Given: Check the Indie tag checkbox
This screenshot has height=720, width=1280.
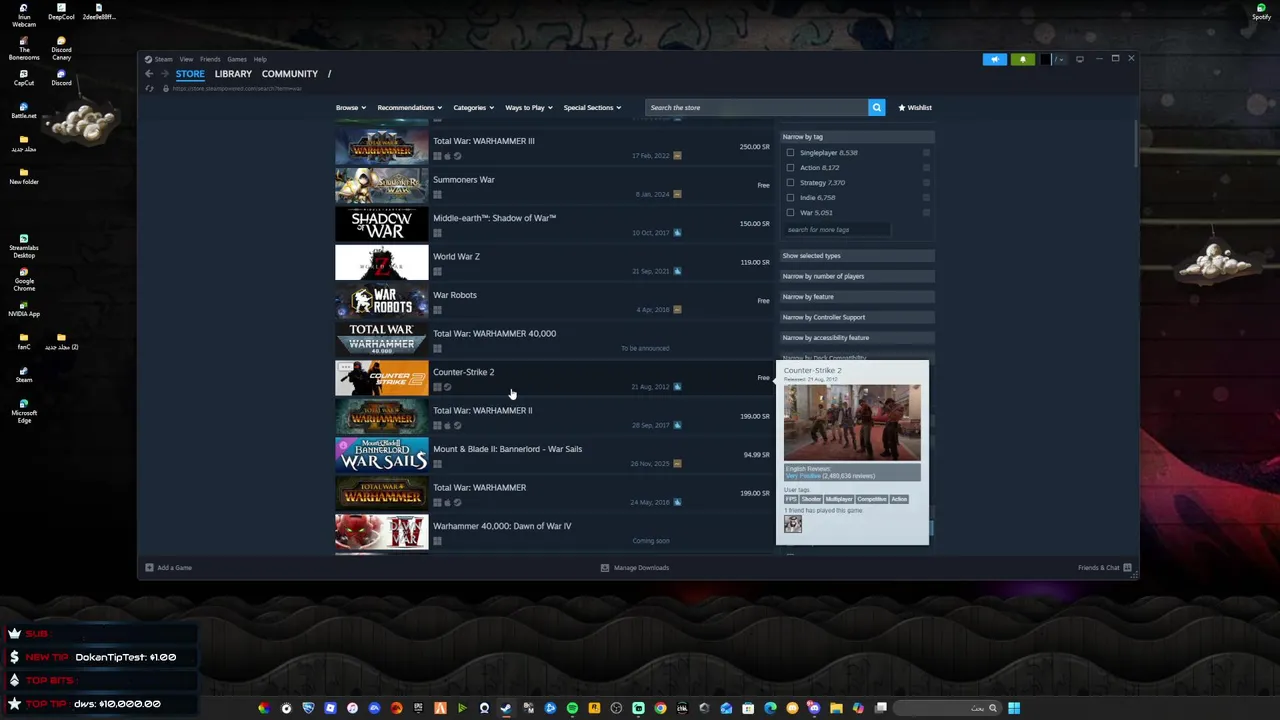Looking at the screenshot, I should [x=790, y=198].
